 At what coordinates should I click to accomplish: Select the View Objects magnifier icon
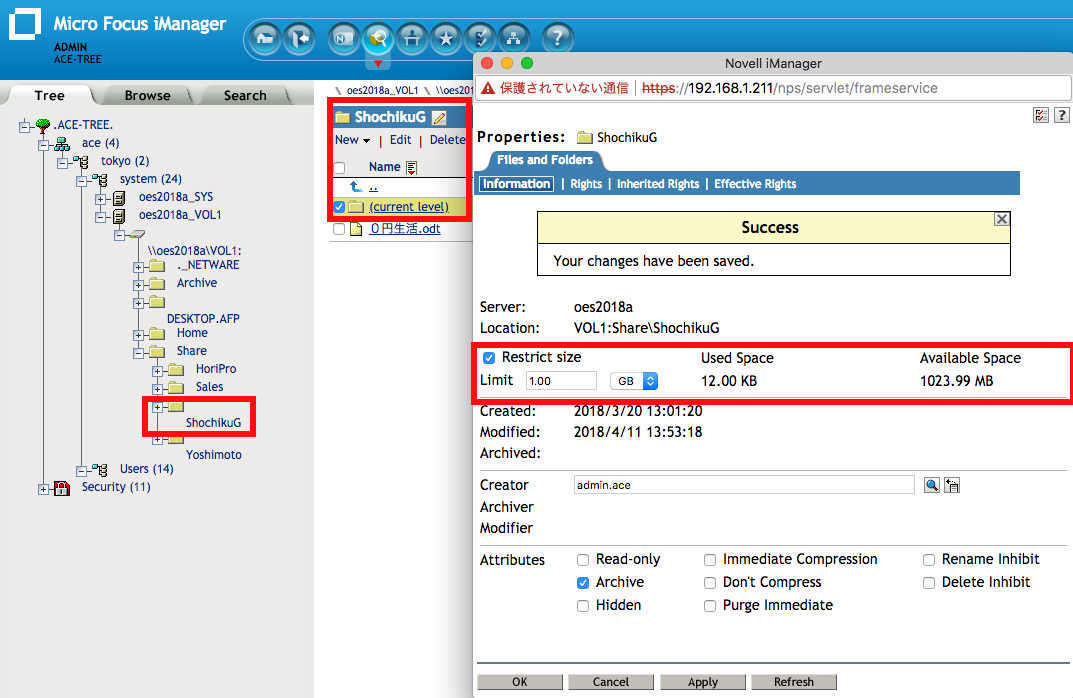378,38
